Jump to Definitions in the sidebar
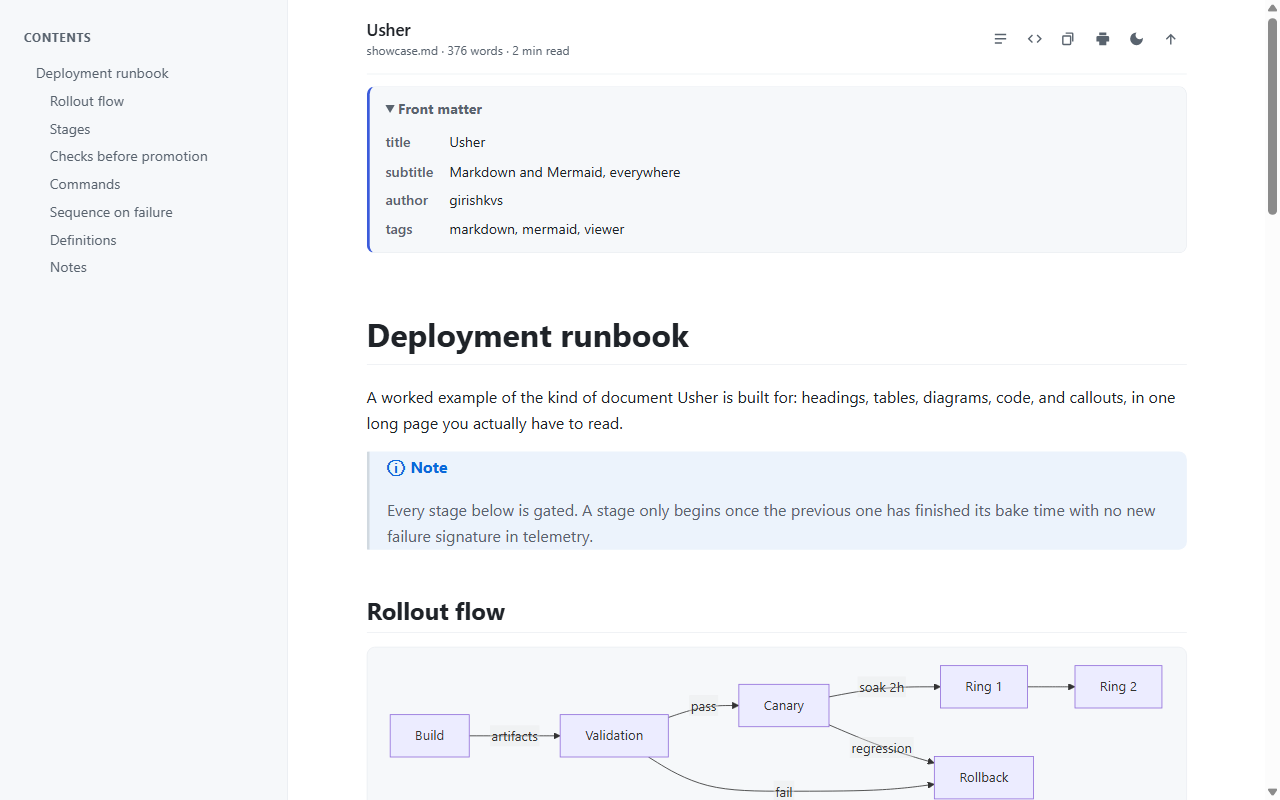 click(x=83, y=240)
